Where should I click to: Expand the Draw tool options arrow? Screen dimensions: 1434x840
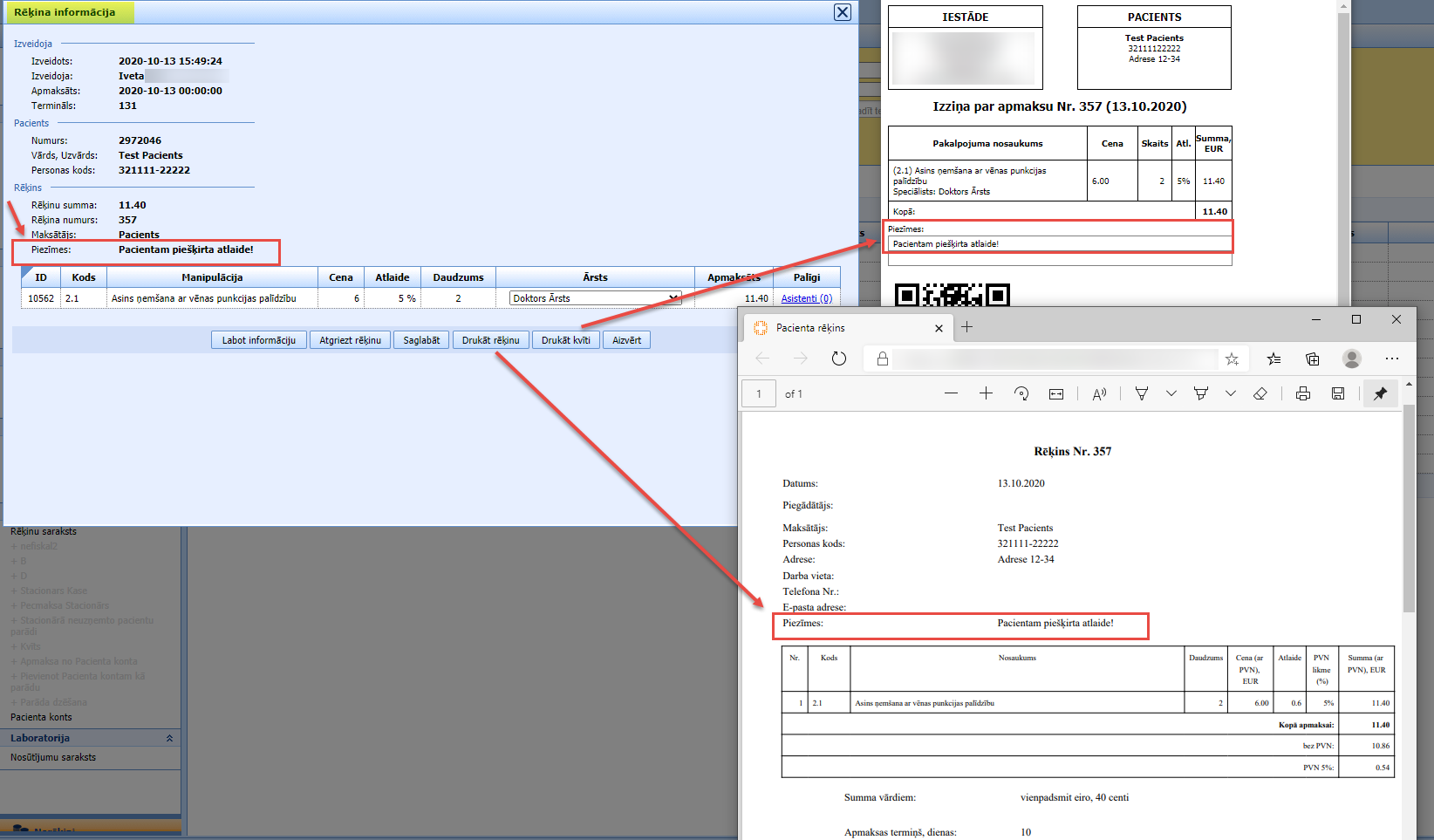tap(1171, 394)
